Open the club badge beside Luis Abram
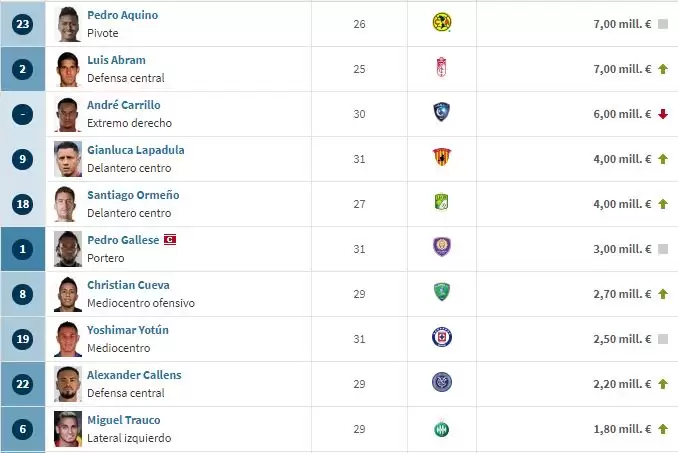Screen dimensions: 678x453 click(441, 68)
